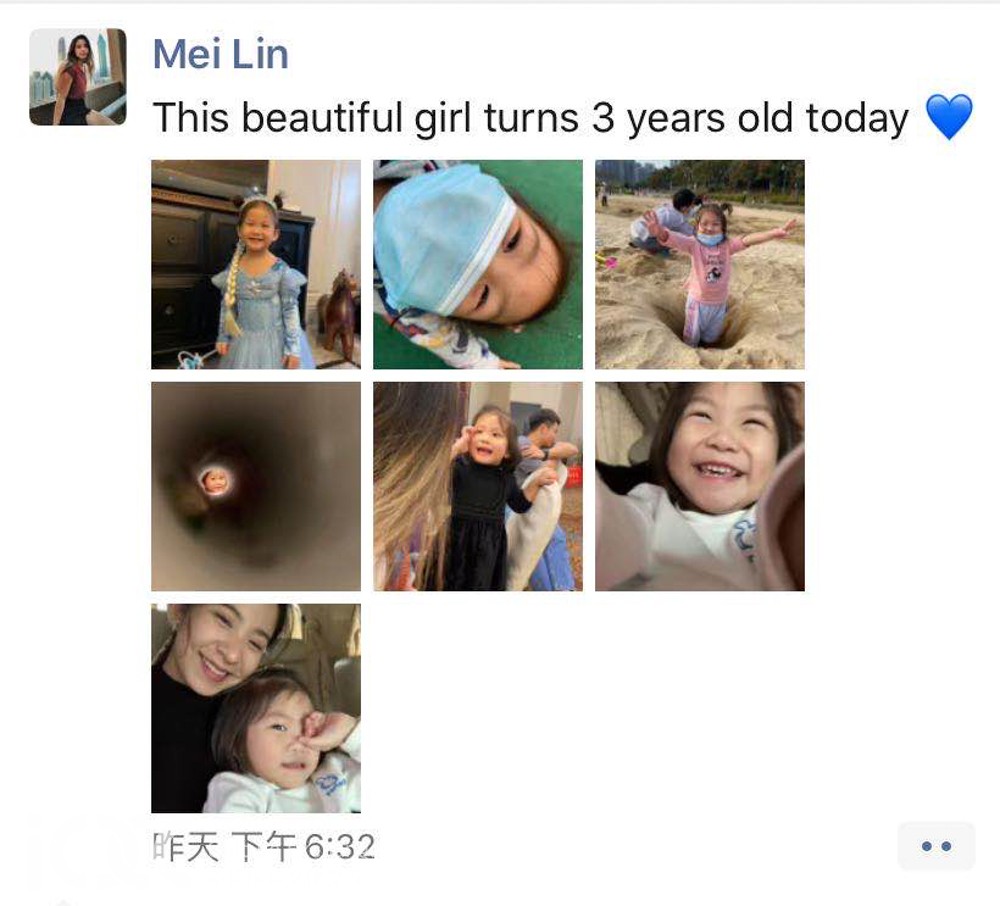Open the dark tunnel photo thumbnail
Image resolution: width=1000 pixels, height=906 pixels.
(256, 486)
